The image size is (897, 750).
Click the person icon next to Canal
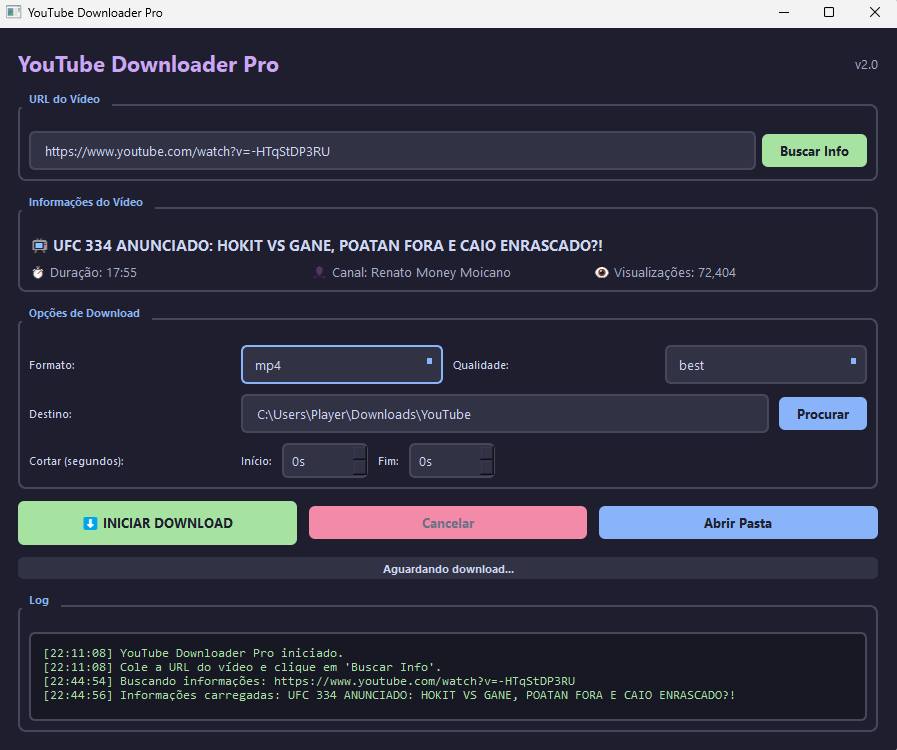(x=319, y=272)
